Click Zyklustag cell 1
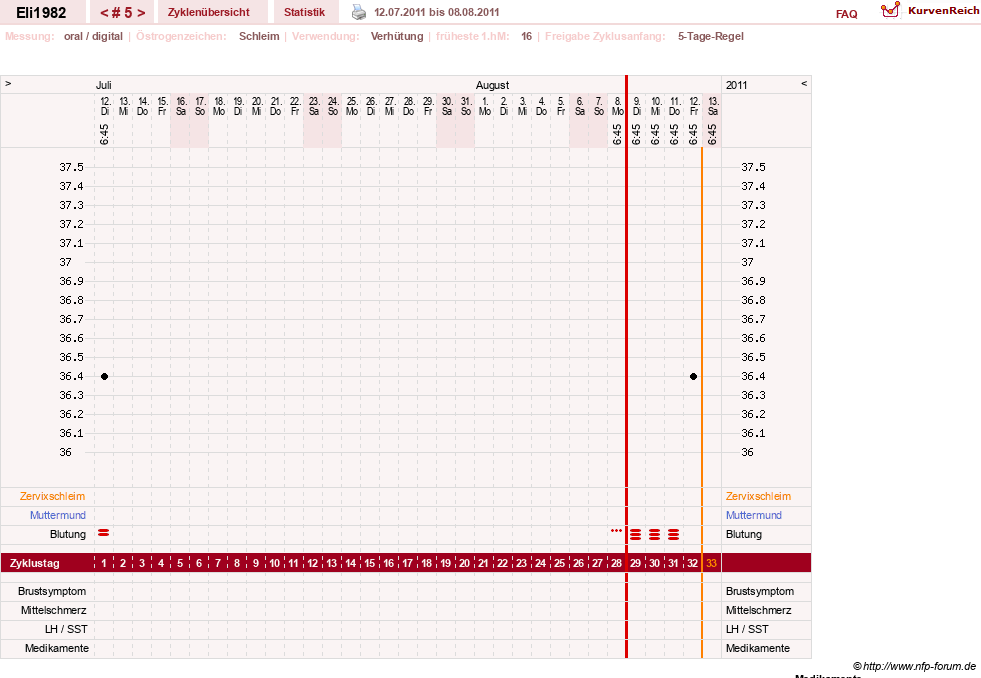Image resolution: width=981 pixels, height=678 pixels. click(x=104, y=563)
